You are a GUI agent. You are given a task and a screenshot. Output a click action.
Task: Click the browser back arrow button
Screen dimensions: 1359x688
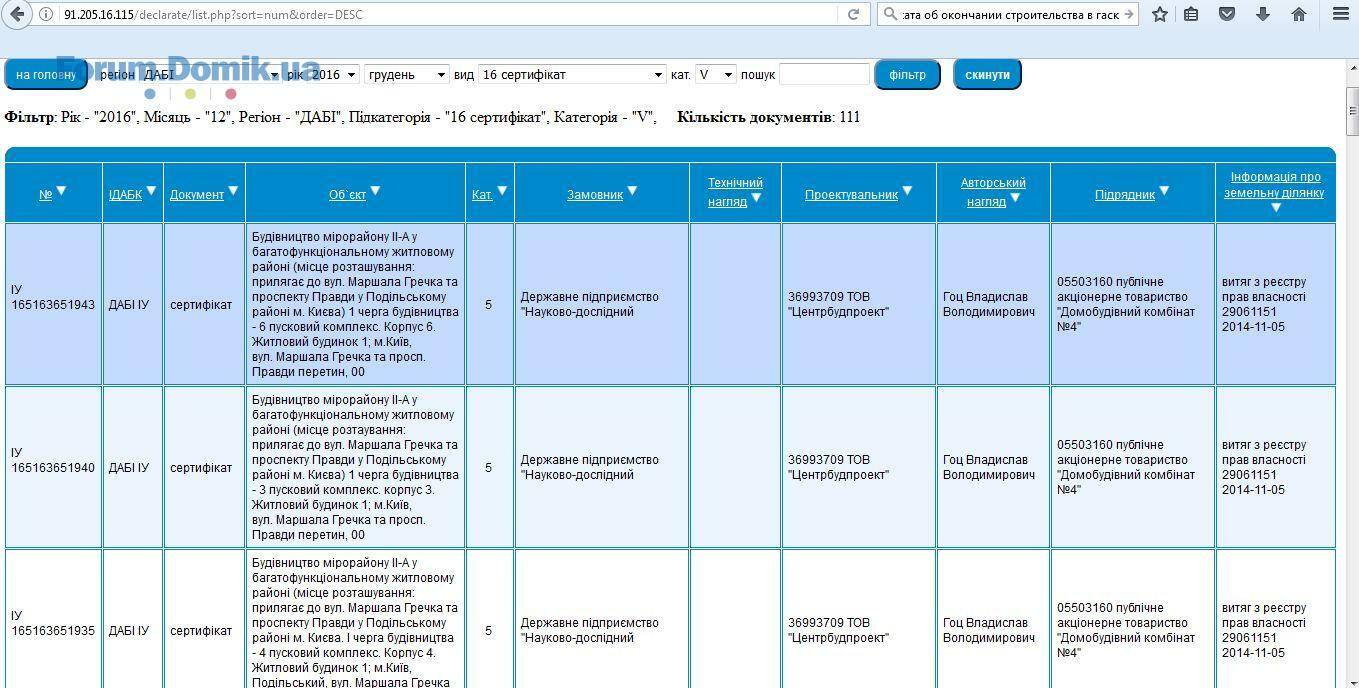point(16,14)
